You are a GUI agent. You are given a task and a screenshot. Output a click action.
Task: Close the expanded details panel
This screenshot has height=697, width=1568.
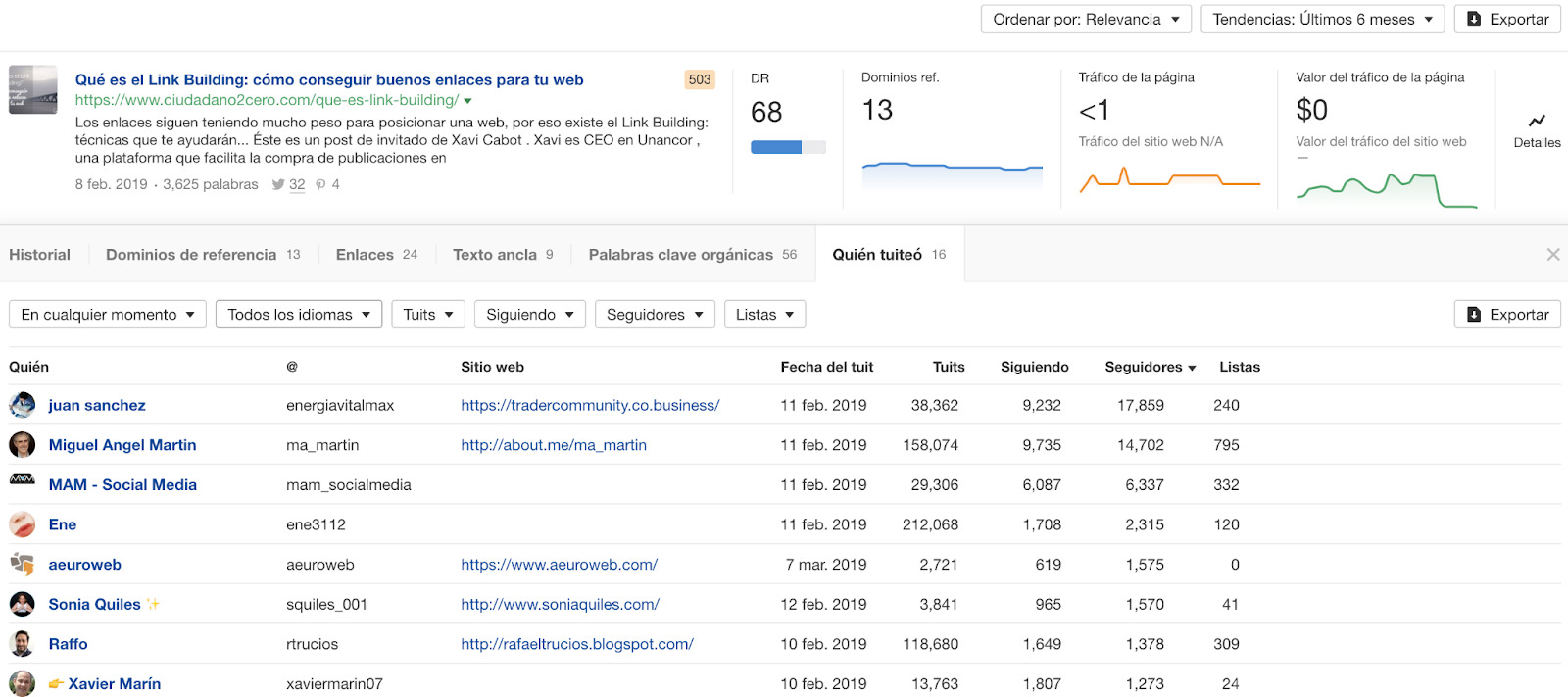pos(1552,255)
